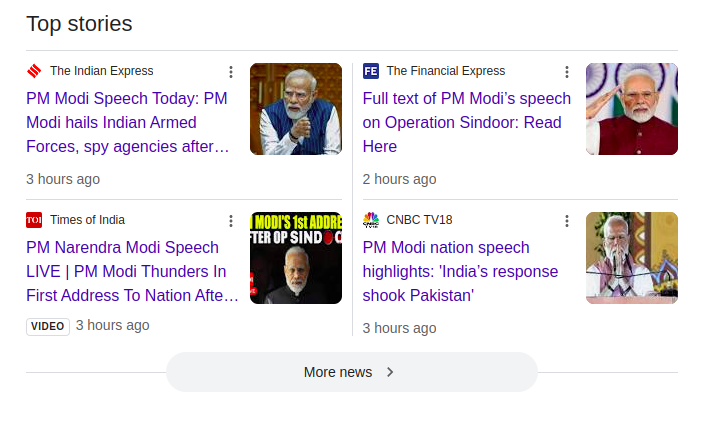
Task: Click The Financial Express FE icon
Action: pos(371,71)
